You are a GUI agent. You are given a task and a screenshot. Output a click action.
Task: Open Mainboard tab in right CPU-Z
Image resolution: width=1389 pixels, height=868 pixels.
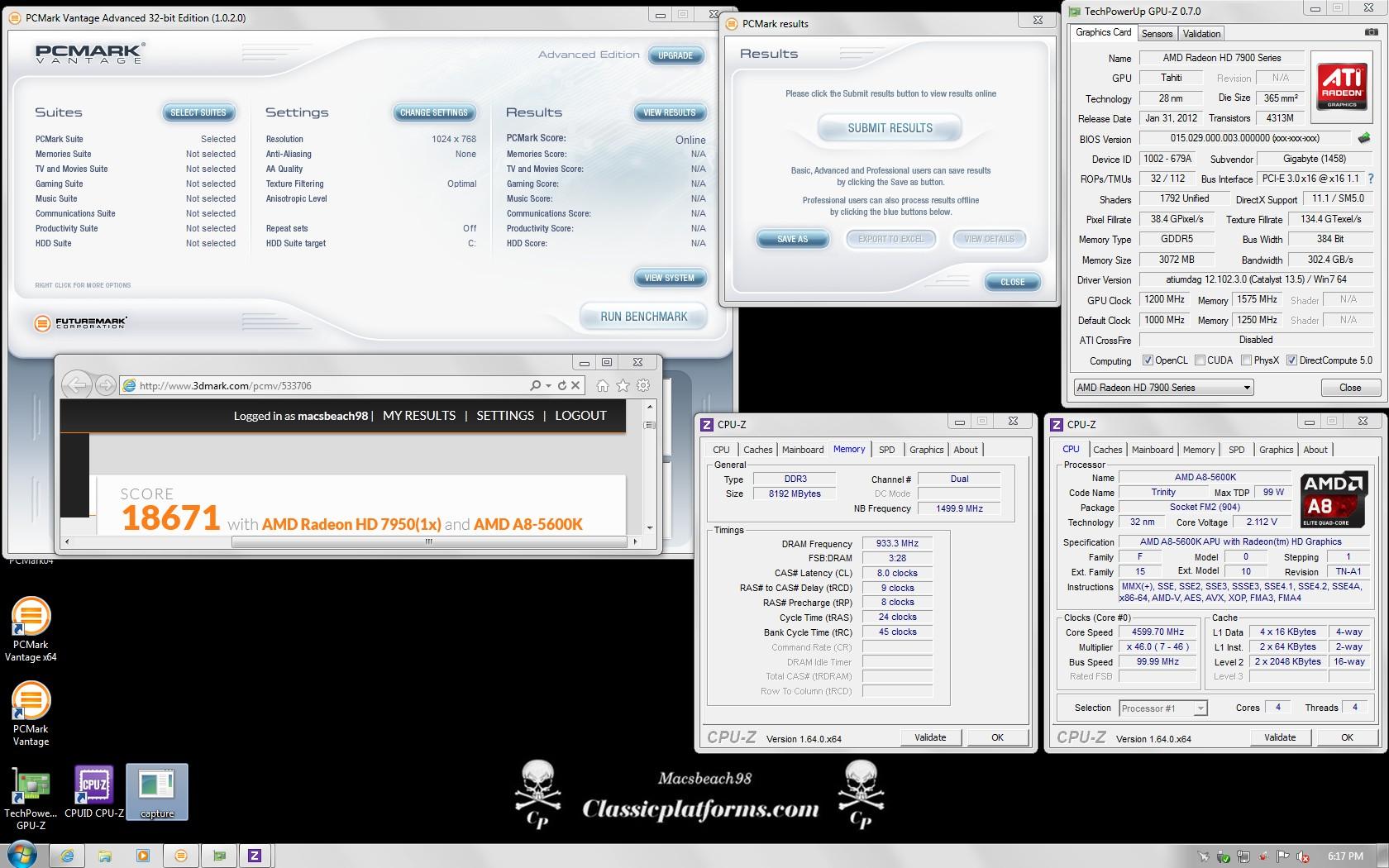1153,450
